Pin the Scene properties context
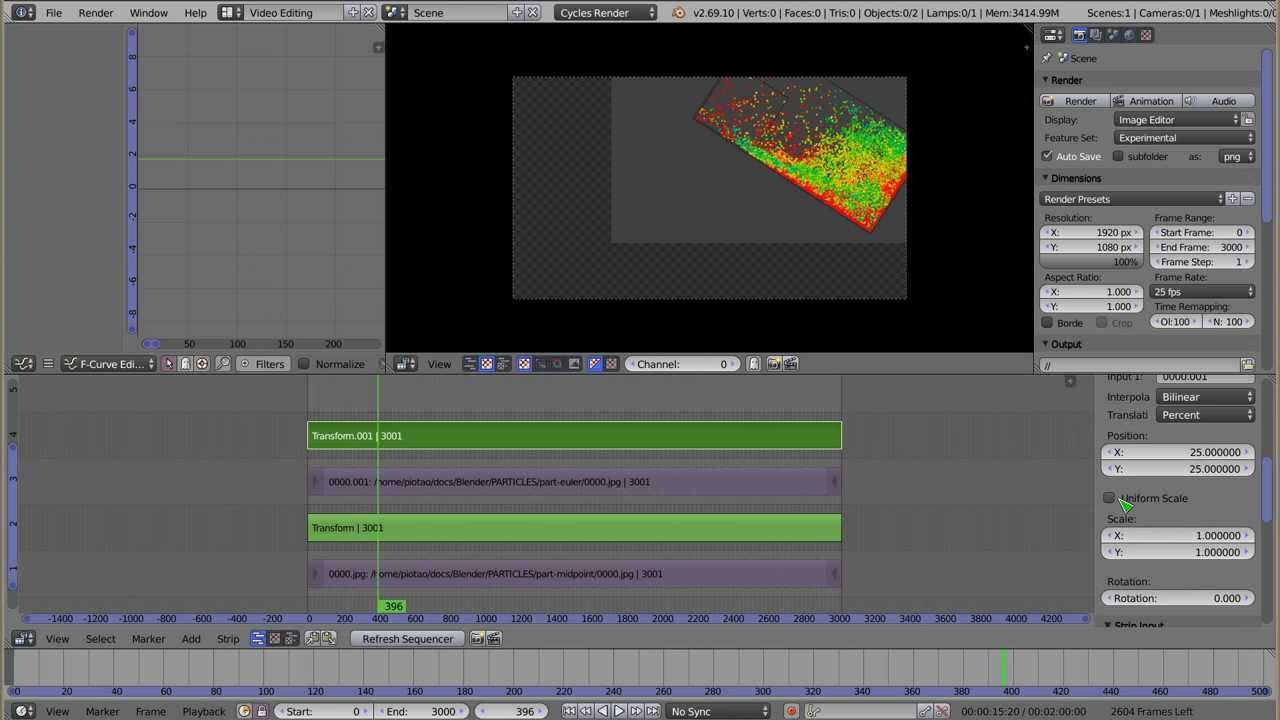This screenshot has width=1280, height=720. coord(1046,58)
